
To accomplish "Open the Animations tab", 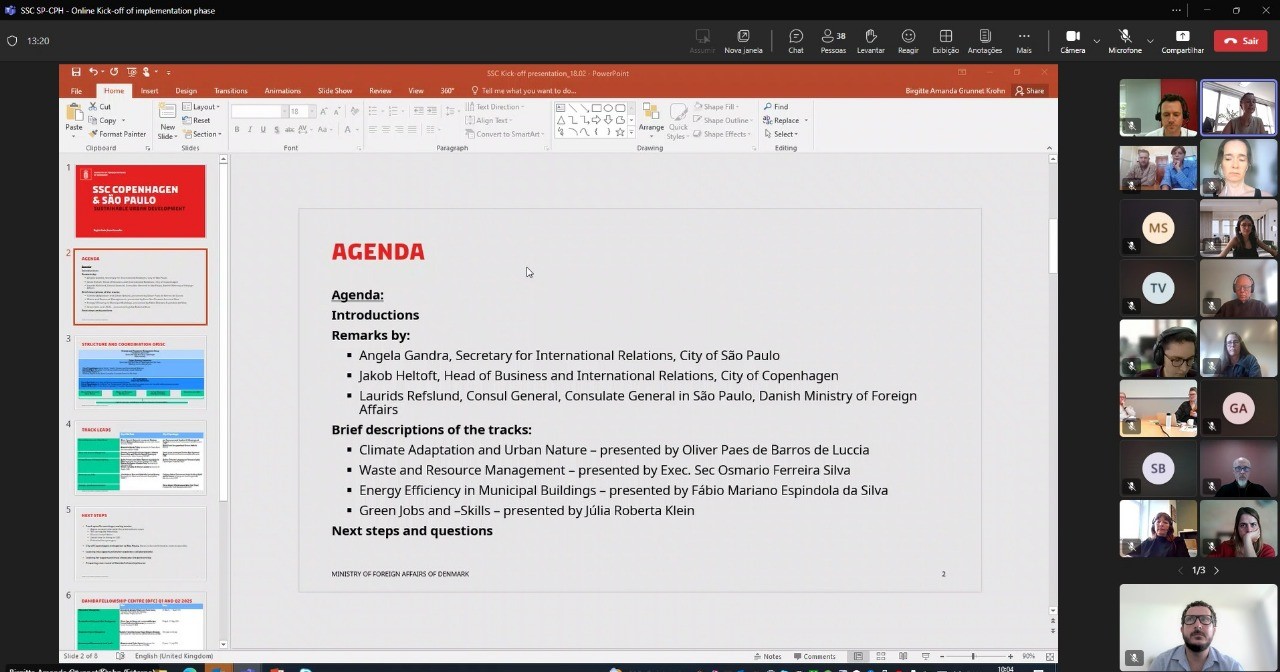I will (x=282, y=91).
